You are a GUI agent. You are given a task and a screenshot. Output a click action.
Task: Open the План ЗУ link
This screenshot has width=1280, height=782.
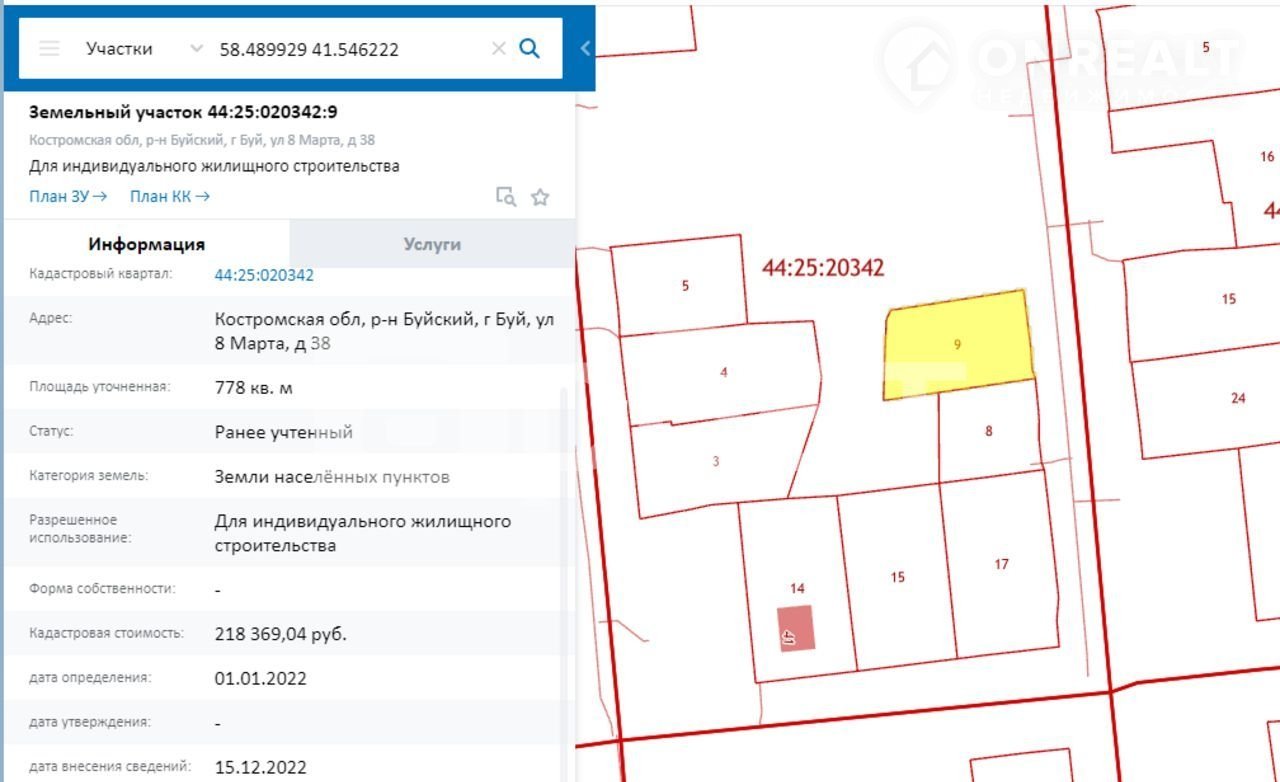[x=67, y=197]
